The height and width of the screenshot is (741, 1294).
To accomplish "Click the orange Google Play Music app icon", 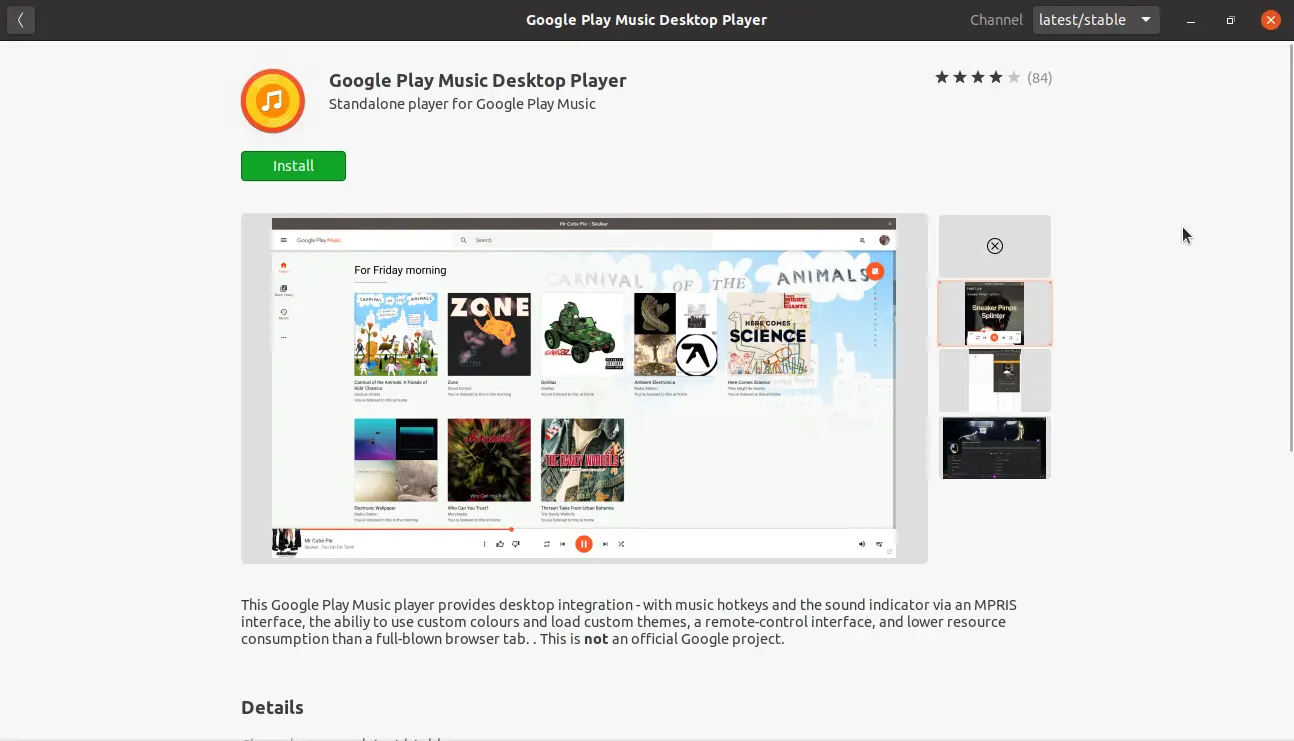I will point(272,101).
